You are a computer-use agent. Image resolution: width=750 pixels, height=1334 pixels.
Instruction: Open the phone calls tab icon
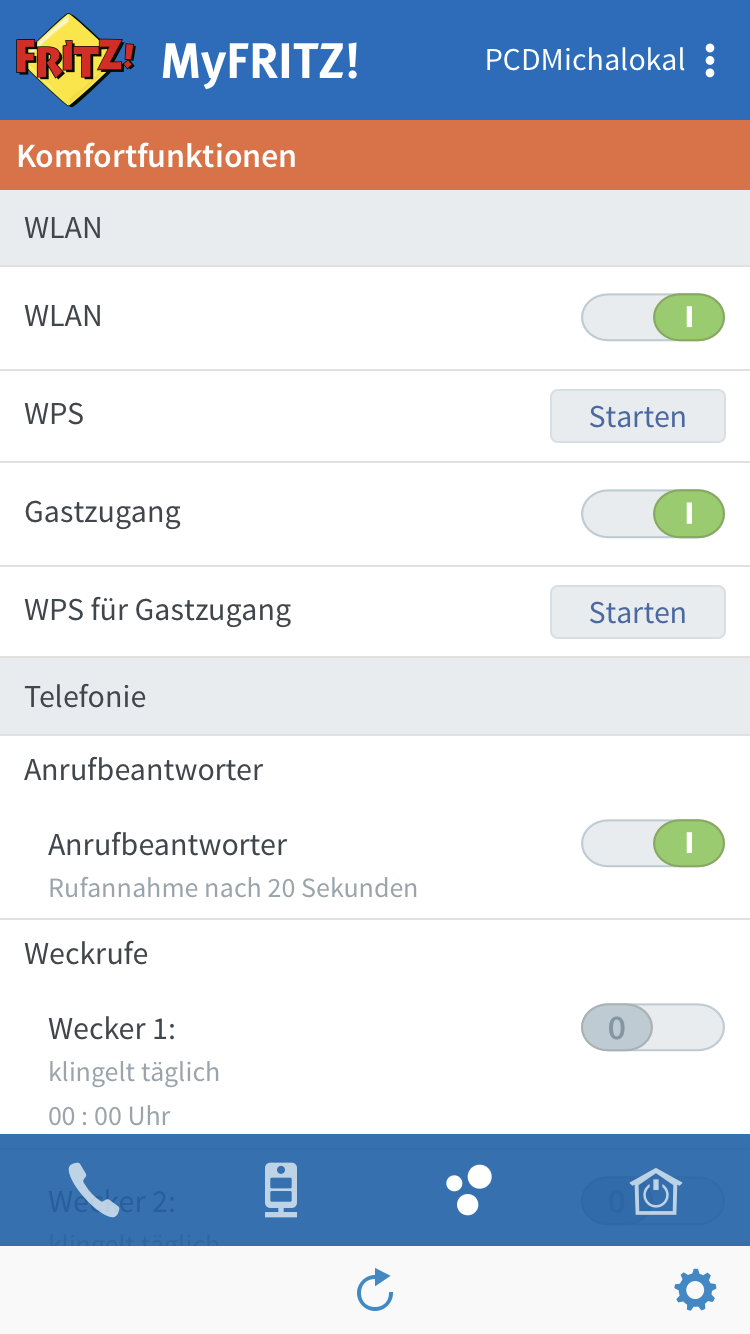pyautogui.click(x=93, y=1190)
